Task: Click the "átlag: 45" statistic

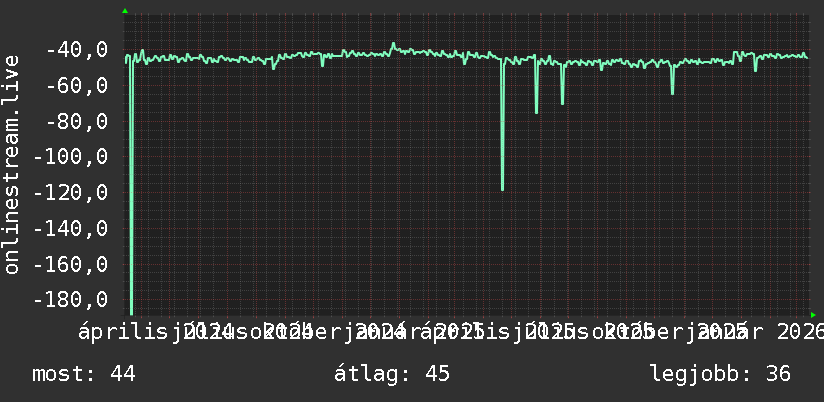Action: 392,374
